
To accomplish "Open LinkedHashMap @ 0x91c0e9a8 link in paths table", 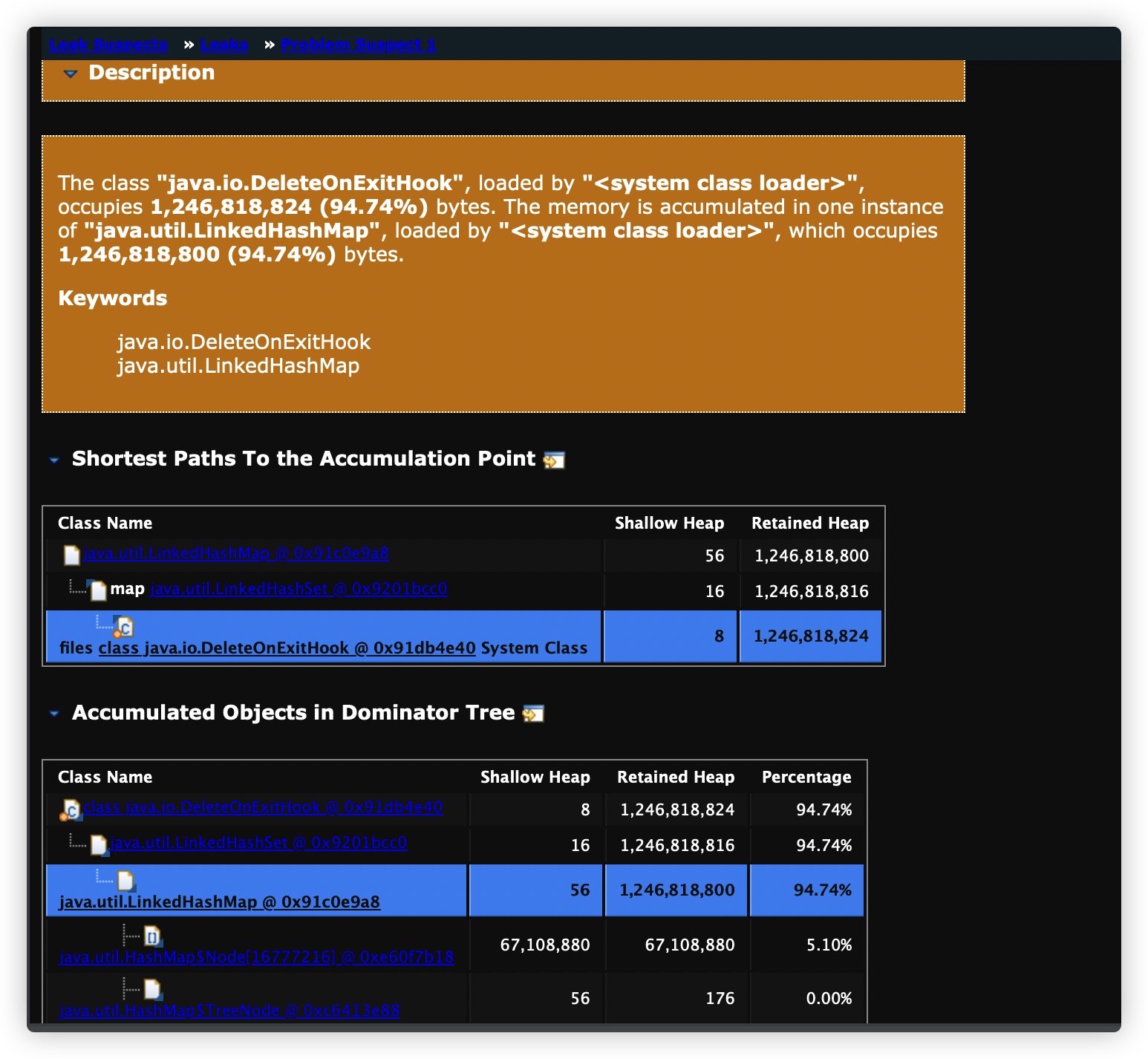I will [236, 553].
